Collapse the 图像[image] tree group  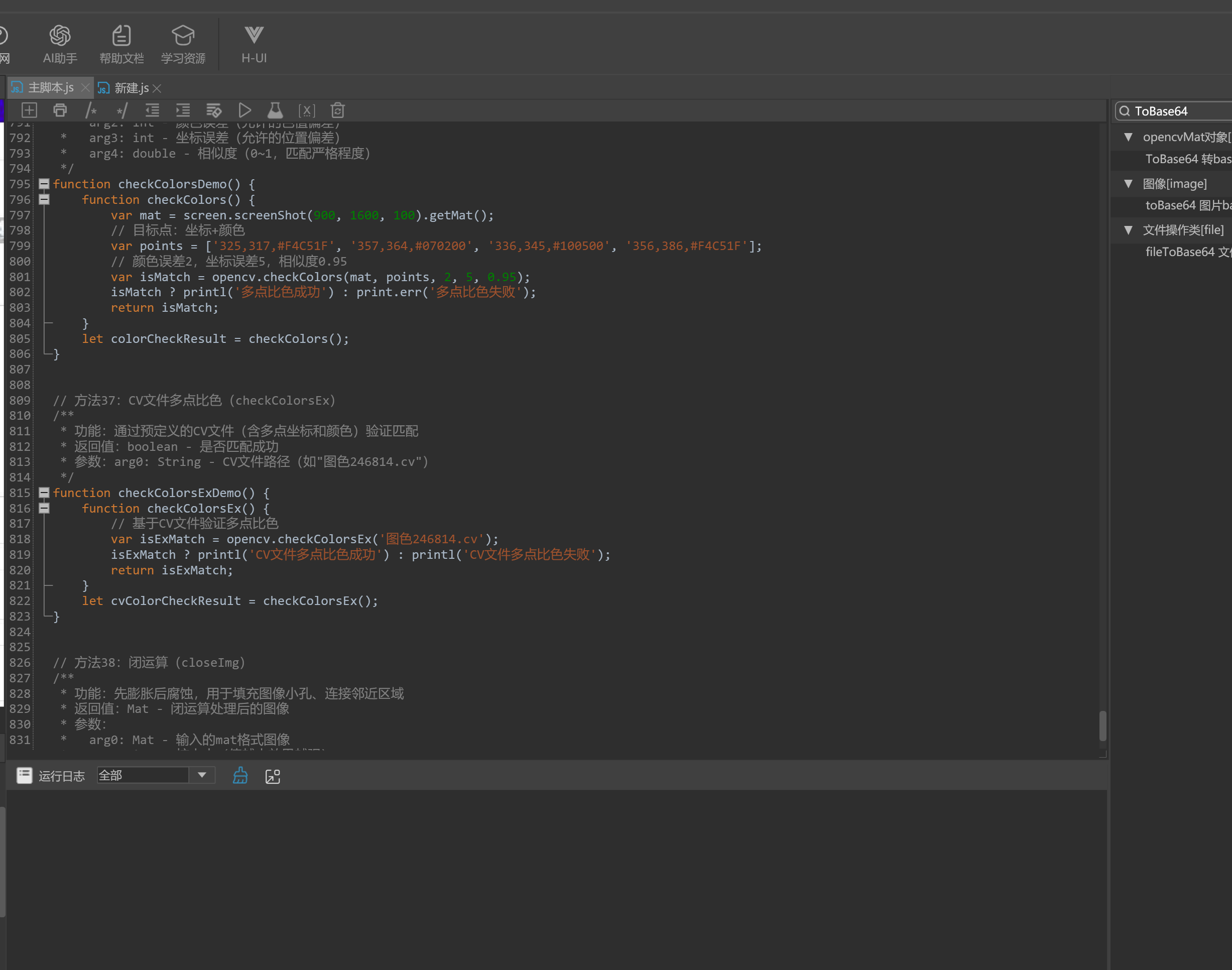coord(1128,183)
